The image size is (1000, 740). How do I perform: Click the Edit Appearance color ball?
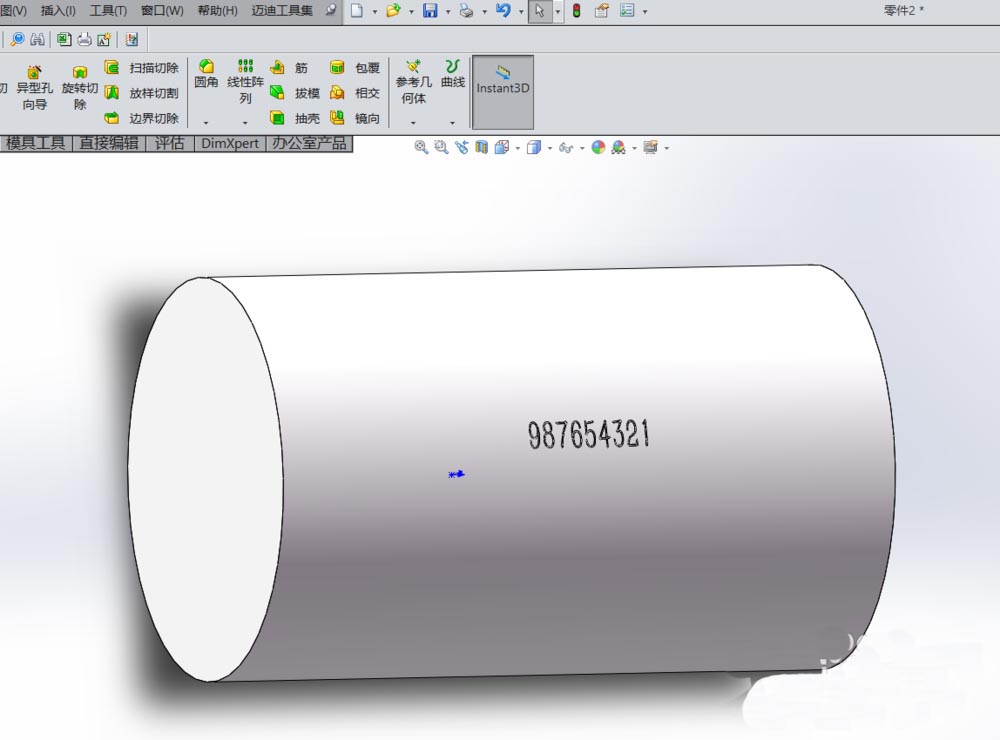(598, 147)
